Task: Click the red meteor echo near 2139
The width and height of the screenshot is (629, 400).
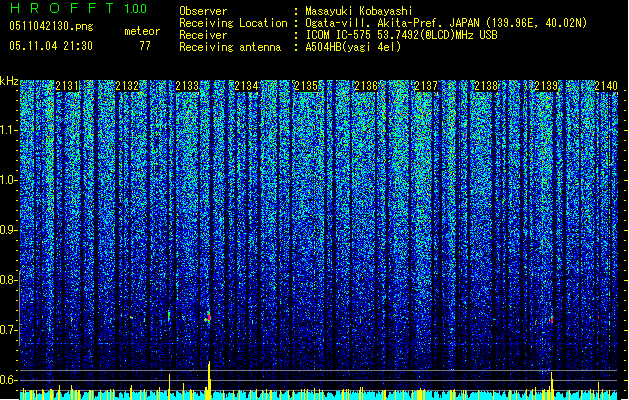Action: pyautogui.click(x=552, y=320)
